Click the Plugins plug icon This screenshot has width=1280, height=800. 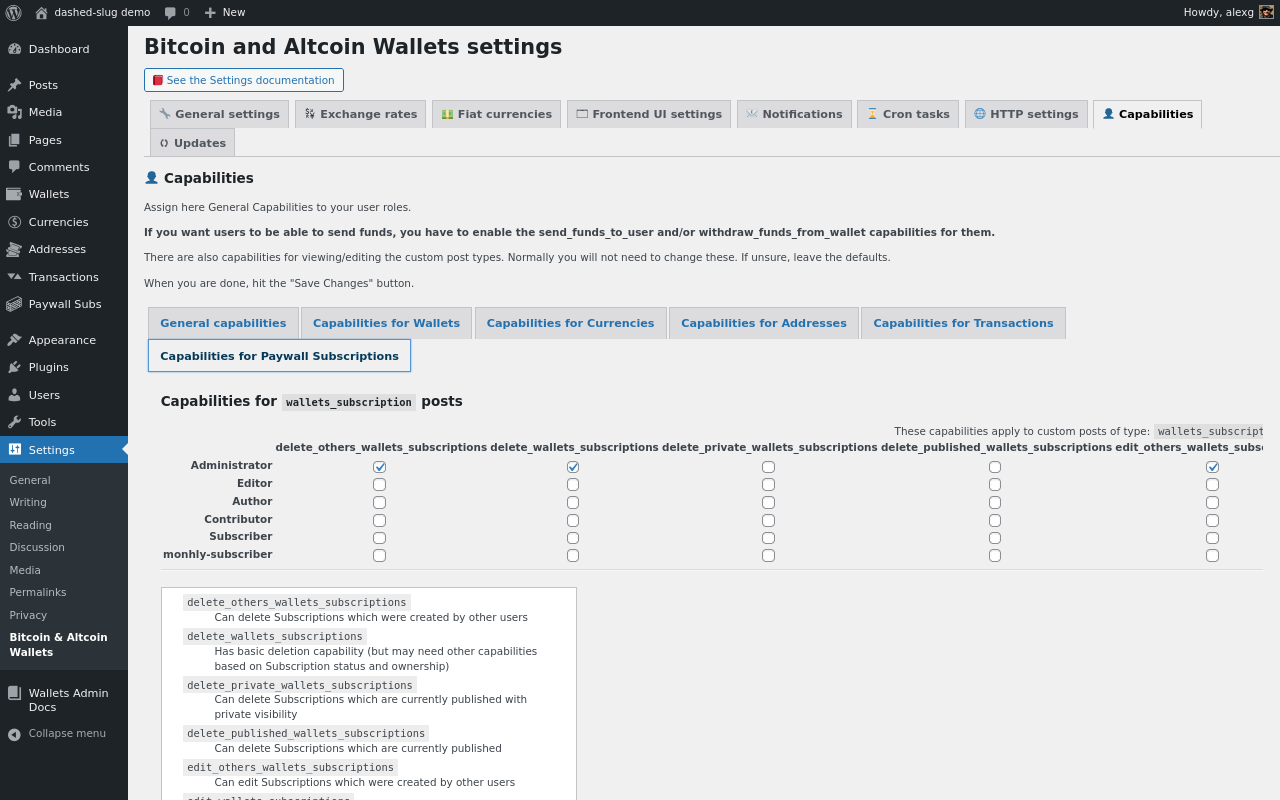14,367
